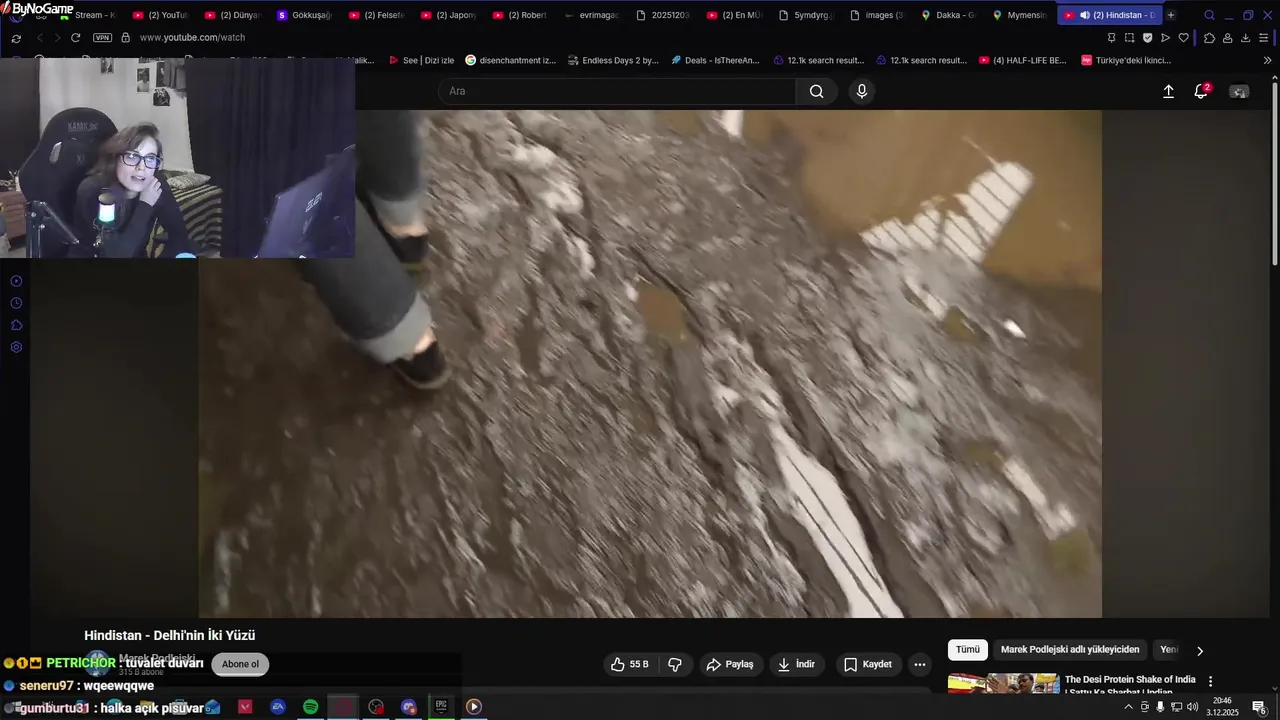
Task: Subscribe with Abone ol button
Action: tap(240, 664)
